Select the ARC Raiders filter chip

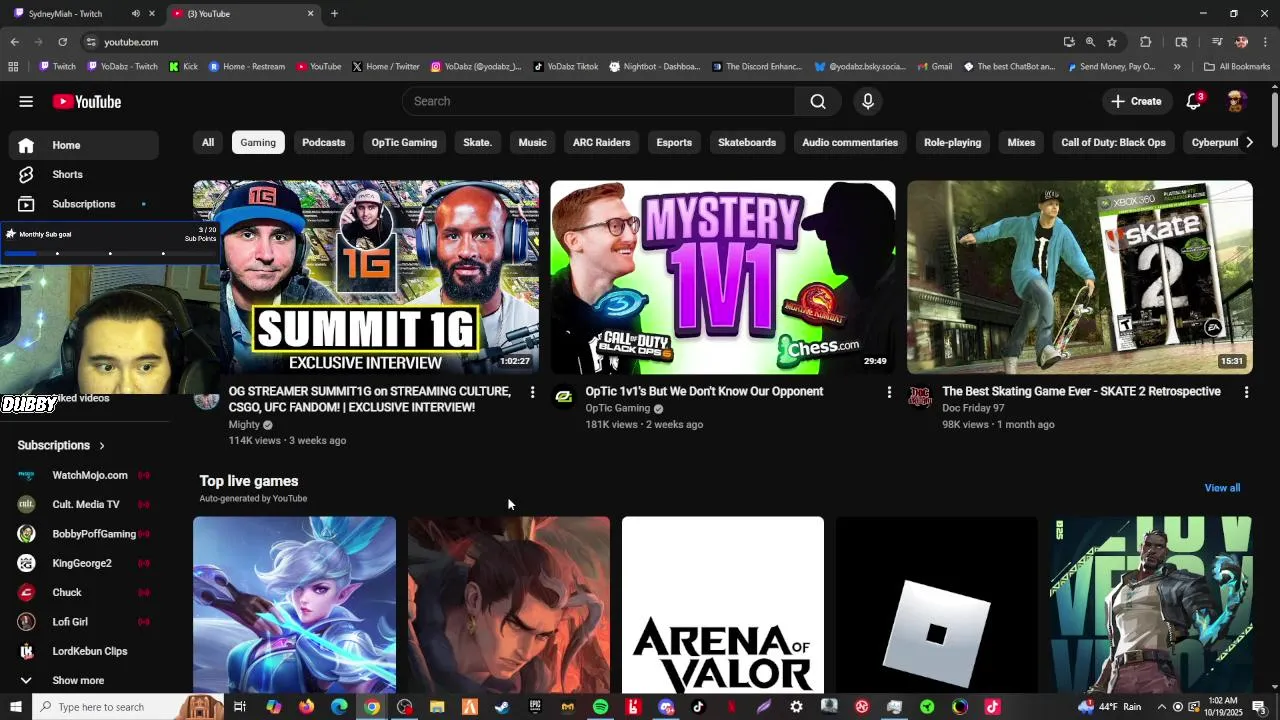point(601,142)
